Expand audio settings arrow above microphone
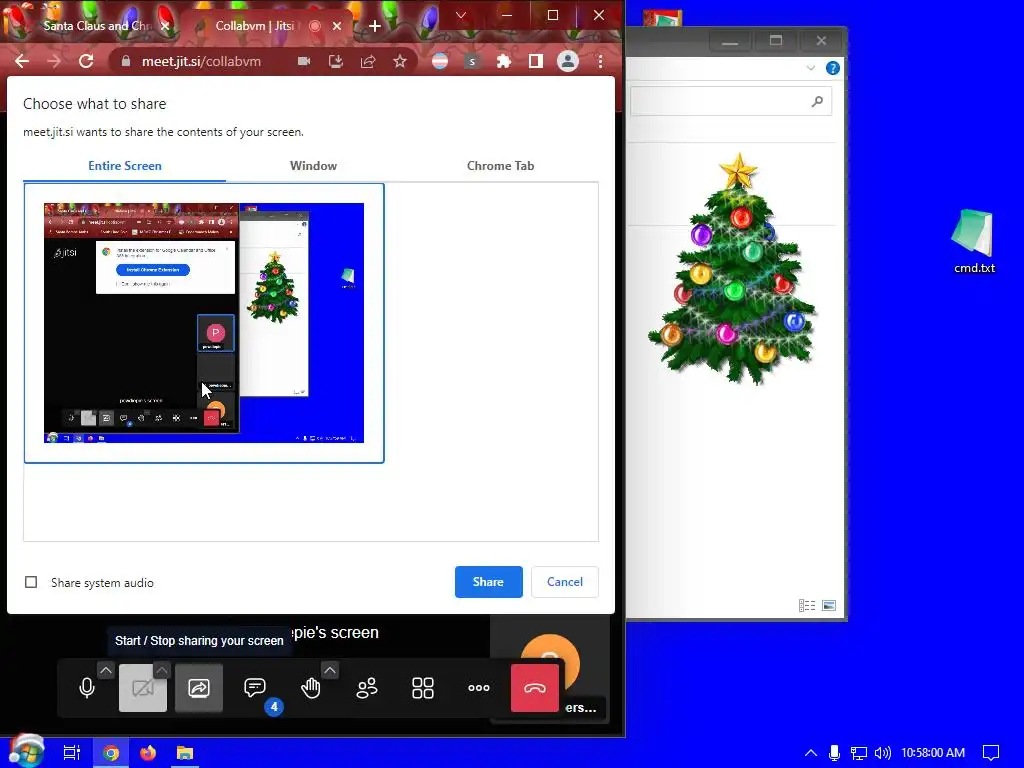 106,671
